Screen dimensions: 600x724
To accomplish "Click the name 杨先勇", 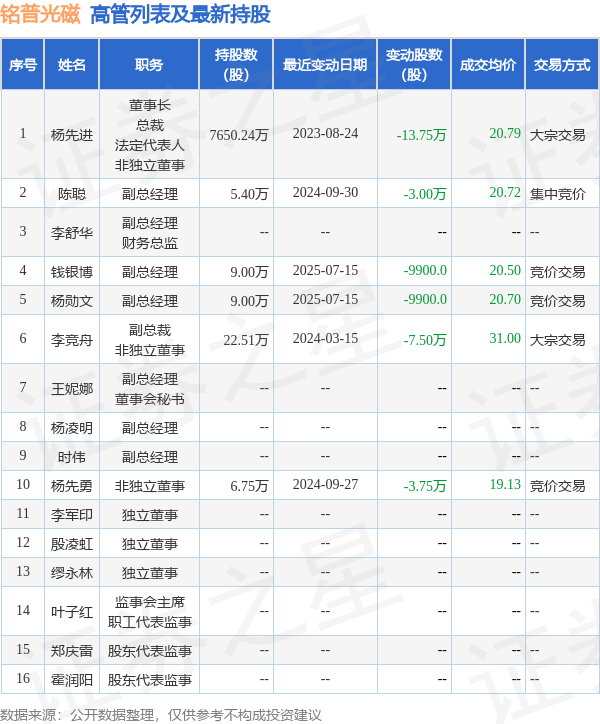I will (x=72, y=486).
